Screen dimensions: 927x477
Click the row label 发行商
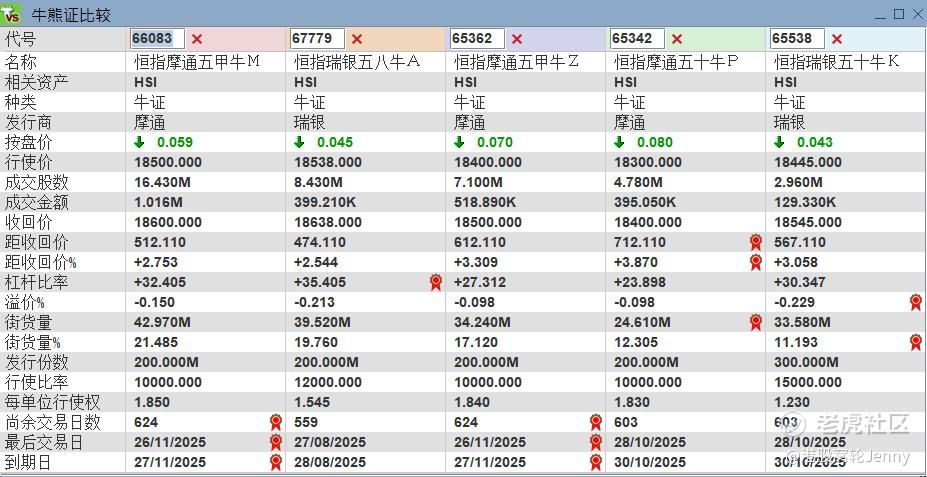[x=28, y=122]
